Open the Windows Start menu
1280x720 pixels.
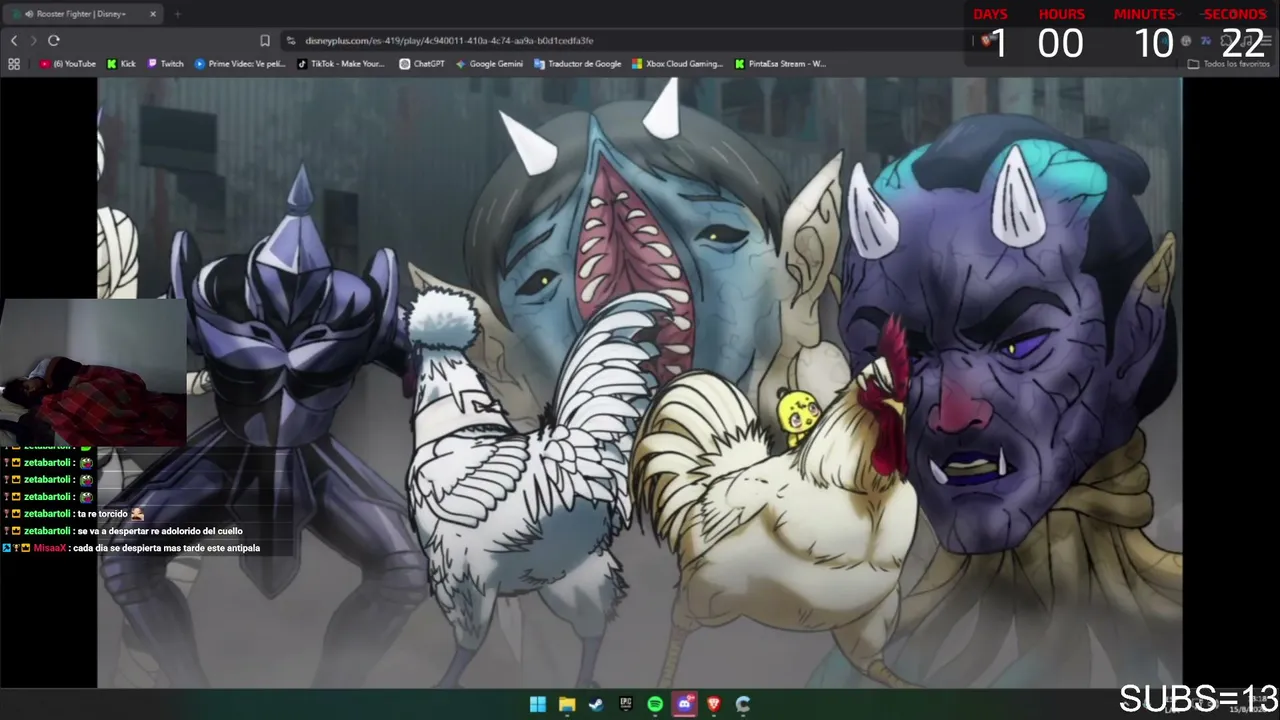click(538, 704)
